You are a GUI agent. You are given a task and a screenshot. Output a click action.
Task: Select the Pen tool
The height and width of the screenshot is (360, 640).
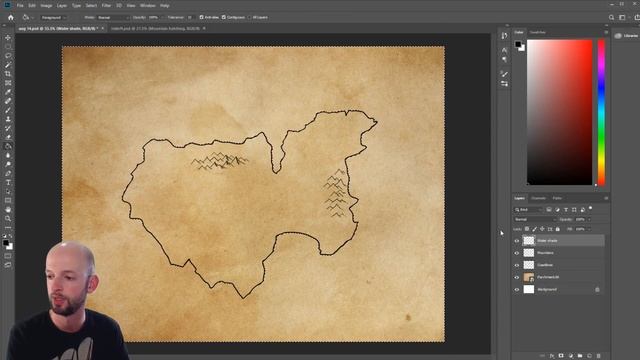pos(8,173)
